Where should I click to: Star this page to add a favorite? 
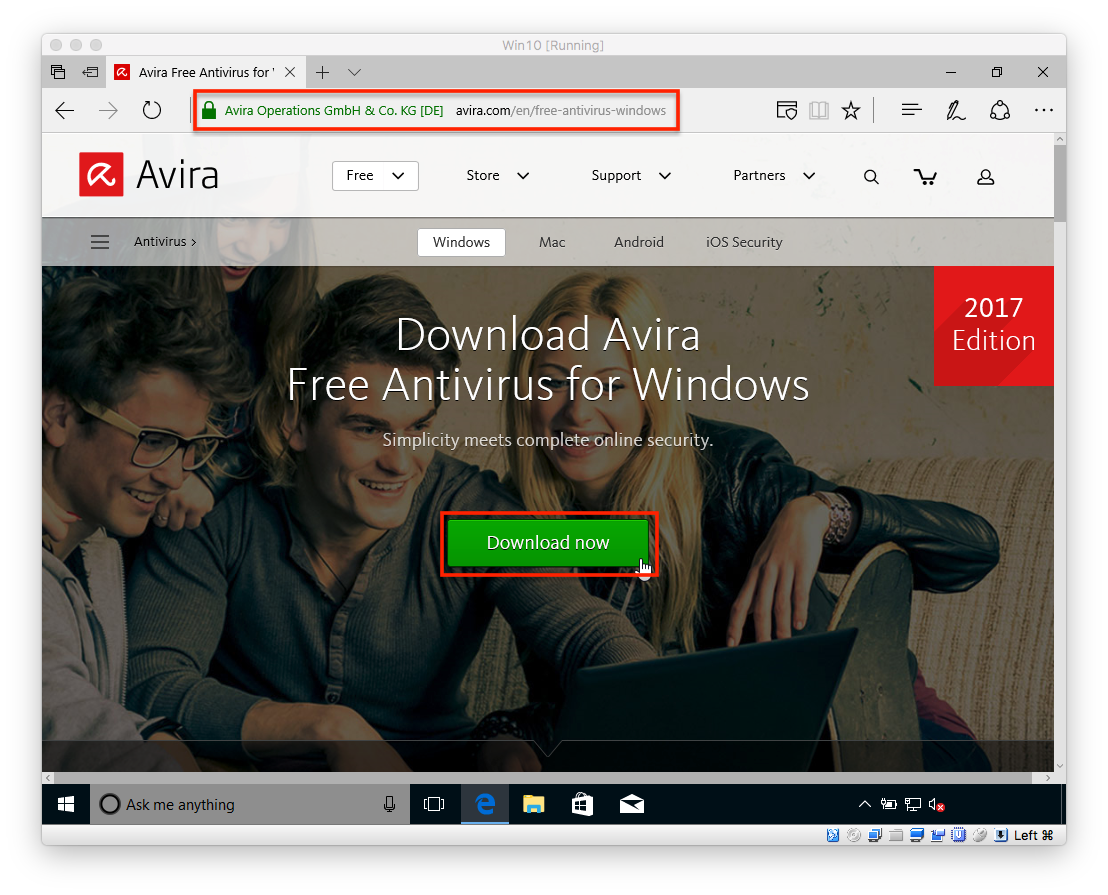851,110
